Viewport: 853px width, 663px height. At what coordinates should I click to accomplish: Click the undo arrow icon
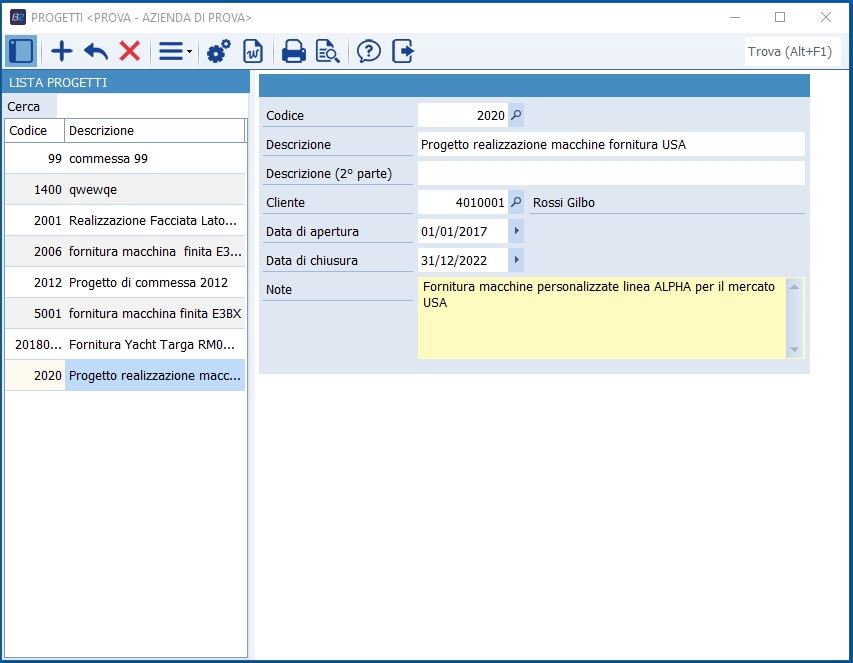click(96, 51)
